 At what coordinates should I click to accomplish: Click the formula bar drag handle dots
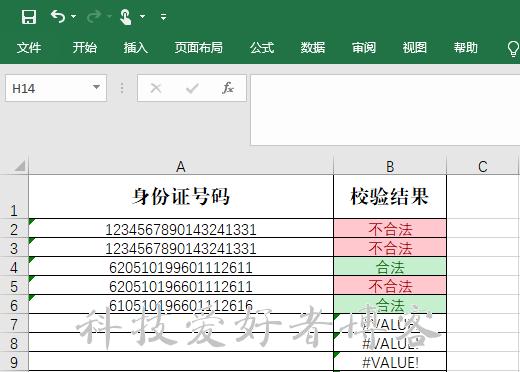[122, 88]
